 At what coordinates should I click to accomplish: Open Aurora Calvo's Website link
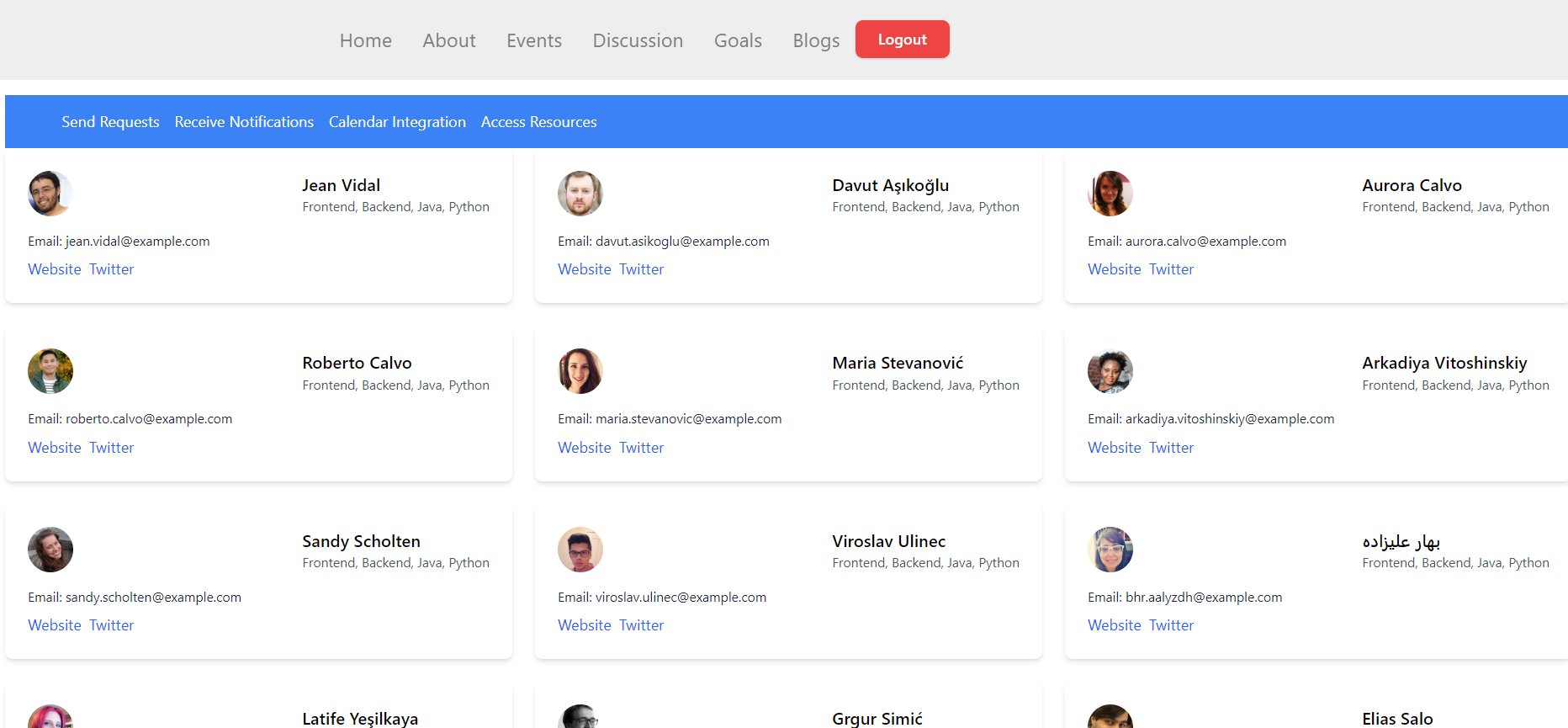[x=1115, y=269]
